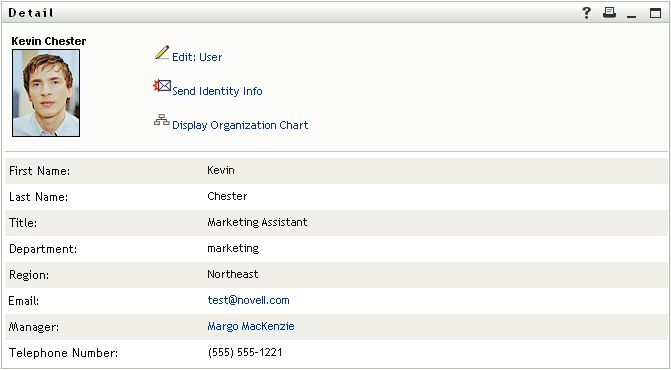Screen dimensions: 671x370
Task: Click the organization chart hierarchy icon
Action: point(162,120)
